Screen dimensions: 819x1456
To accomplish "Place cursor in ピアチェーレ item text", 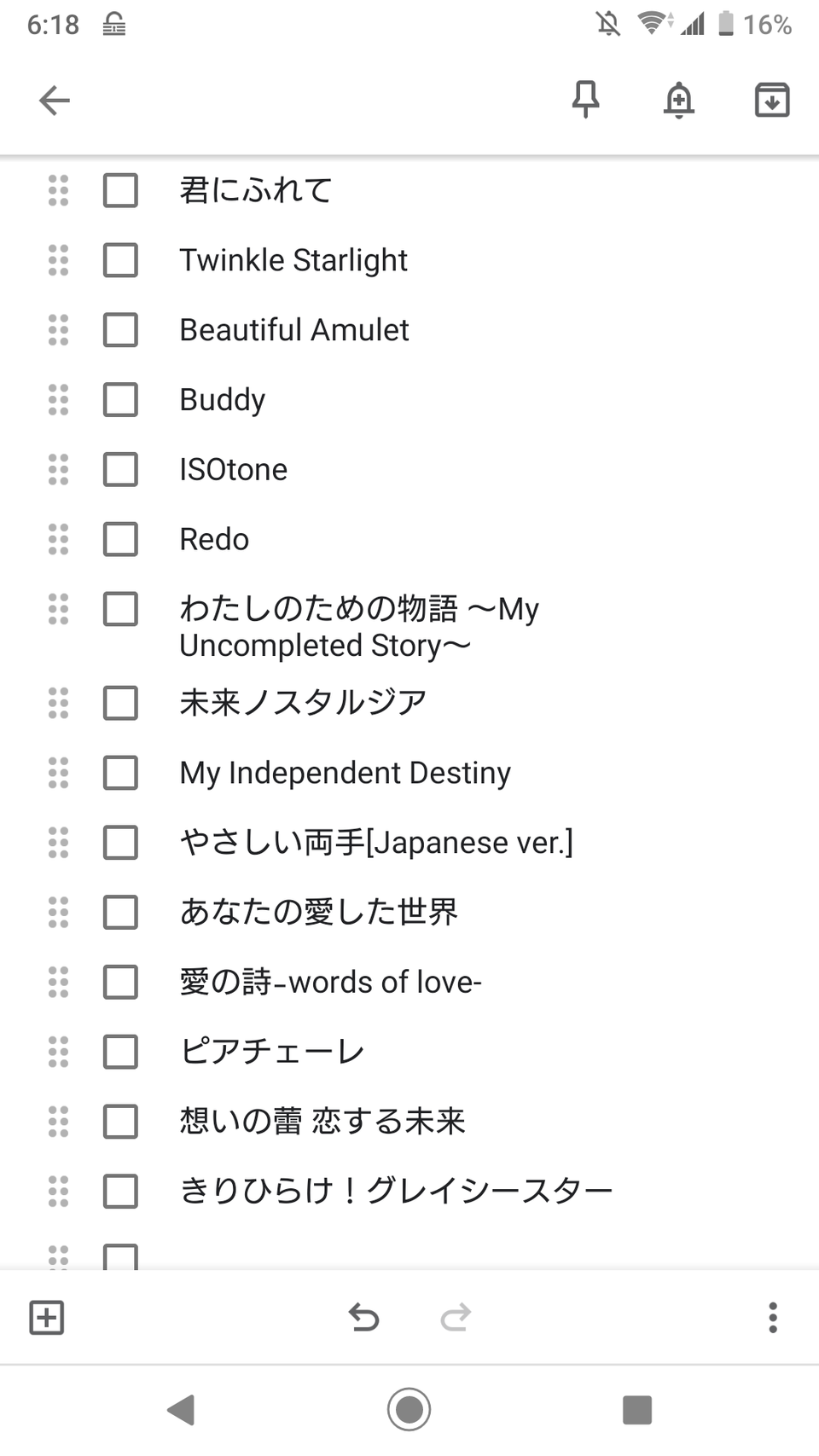I will pyautogui.click(x=271, y=1053).
